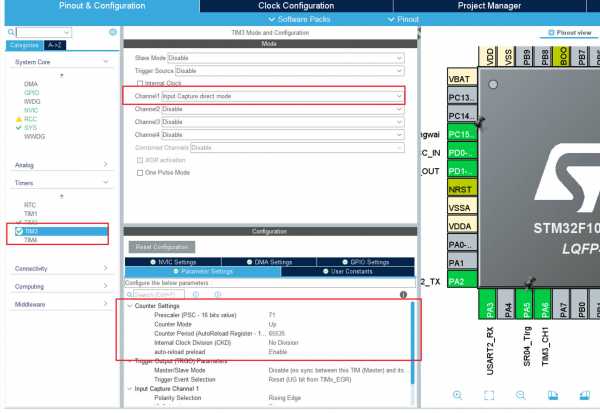Click the PC13 pin on the chip

(x=462, y=97)
